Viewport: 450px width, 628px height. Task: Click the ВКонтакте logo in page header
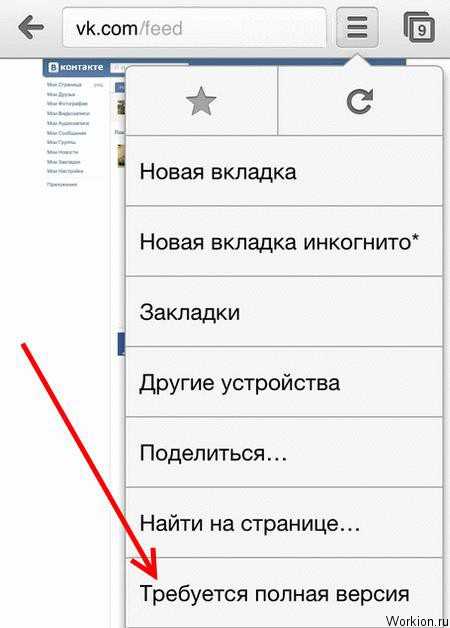(76, 67)
